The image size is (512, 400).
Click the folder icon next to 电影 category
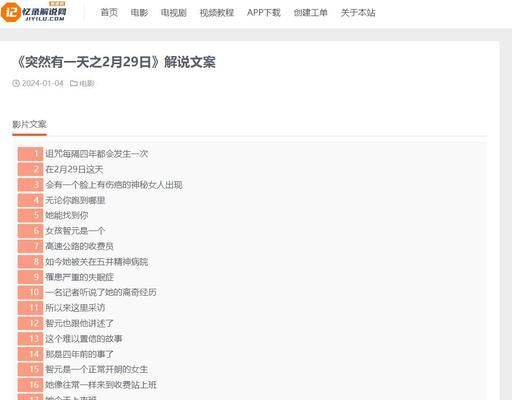tap(74, 83)
